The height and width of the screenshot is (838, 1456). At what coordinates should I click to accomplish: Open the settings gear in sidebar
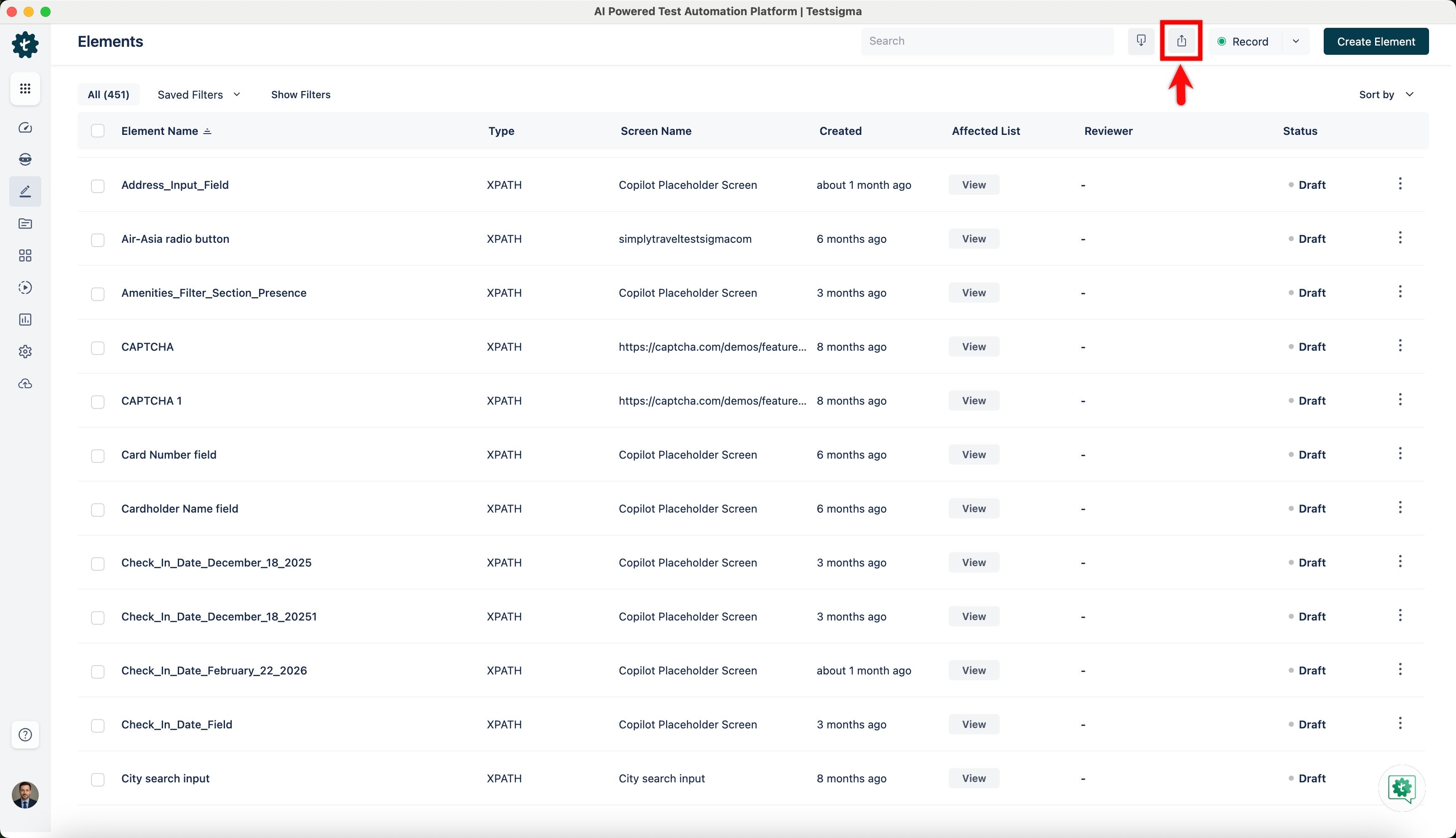[25, 351]
